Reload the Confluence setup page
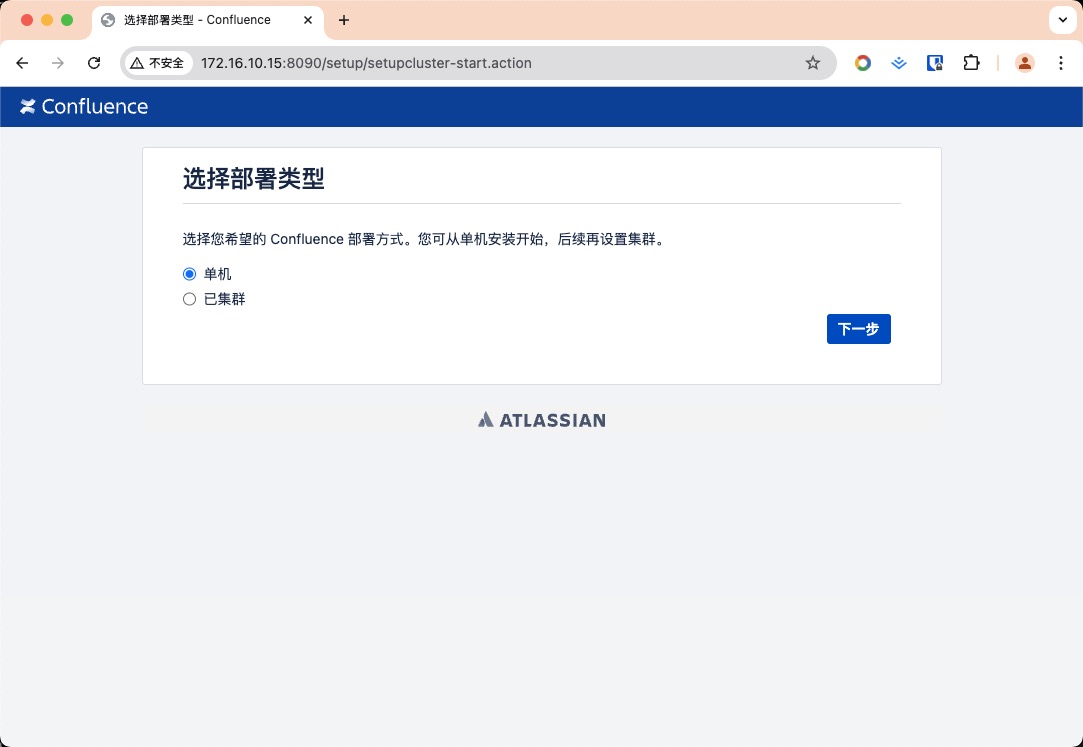The image size is (1083, 747). click(x=94, y=63)
